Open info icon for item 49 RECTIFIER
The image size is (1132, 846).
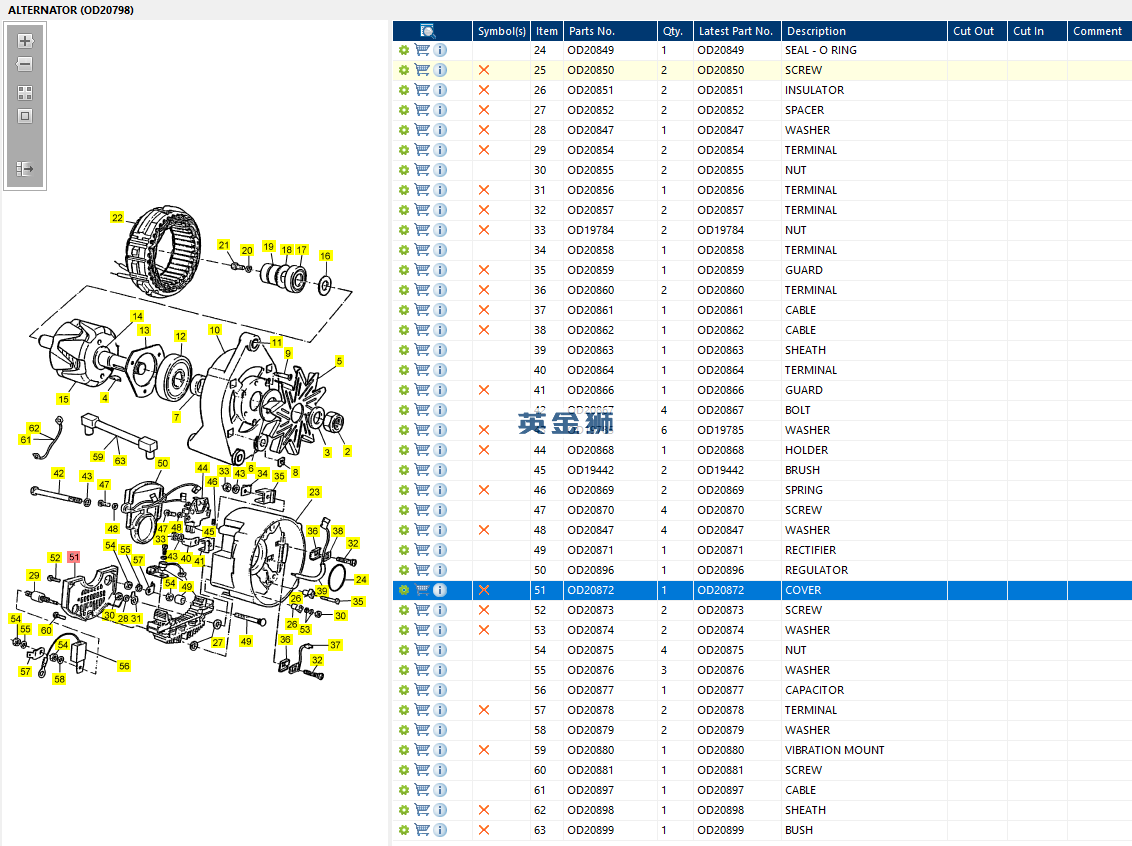click(x=440, y=550)
